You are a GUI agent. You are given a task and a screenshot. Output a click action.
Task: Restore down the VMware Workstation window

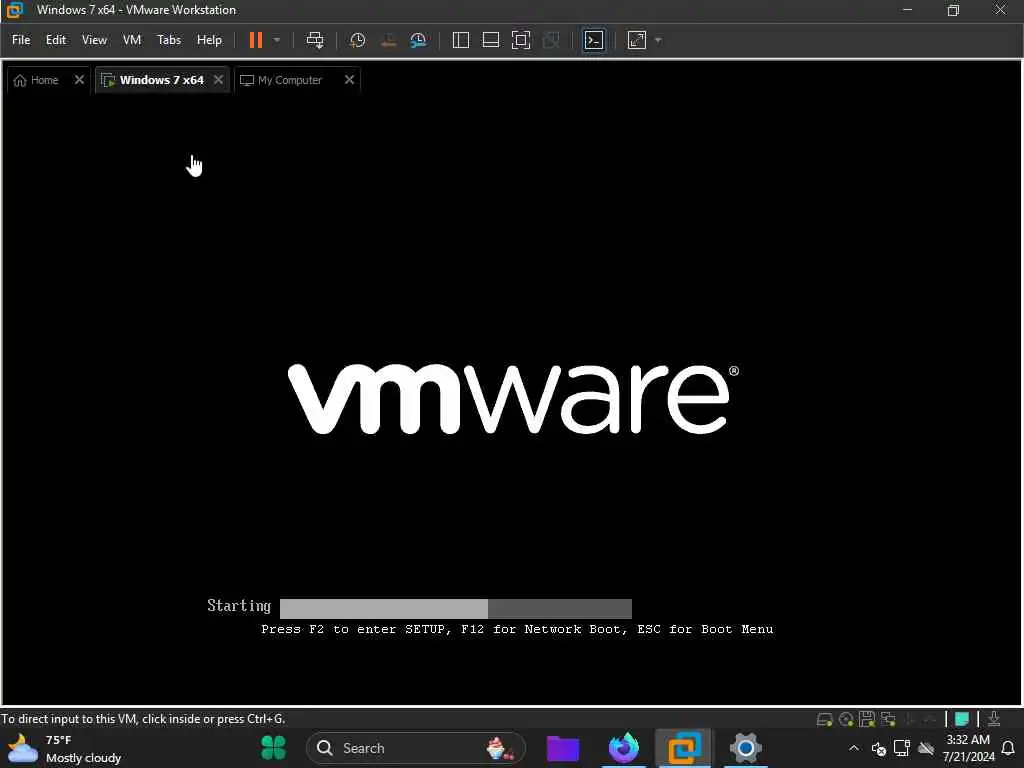953,10
